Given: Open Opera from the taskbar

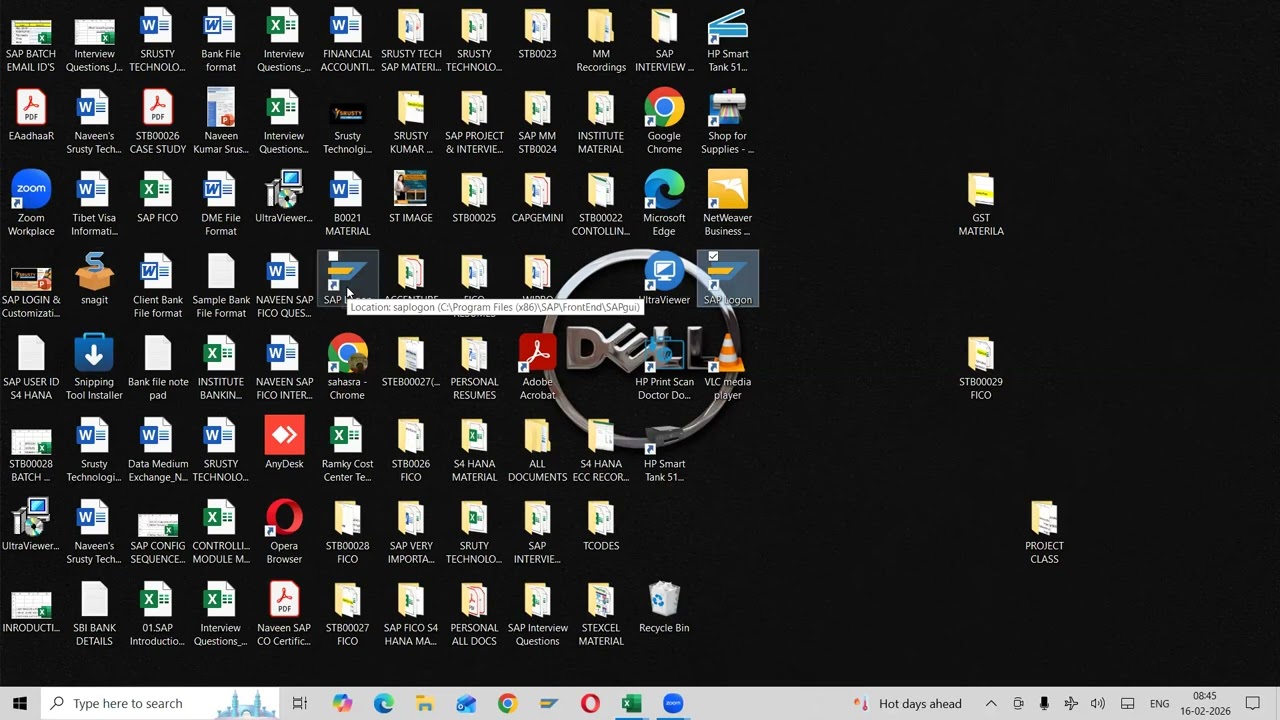Looking at the screenshot, I should [x=590, y=703].
